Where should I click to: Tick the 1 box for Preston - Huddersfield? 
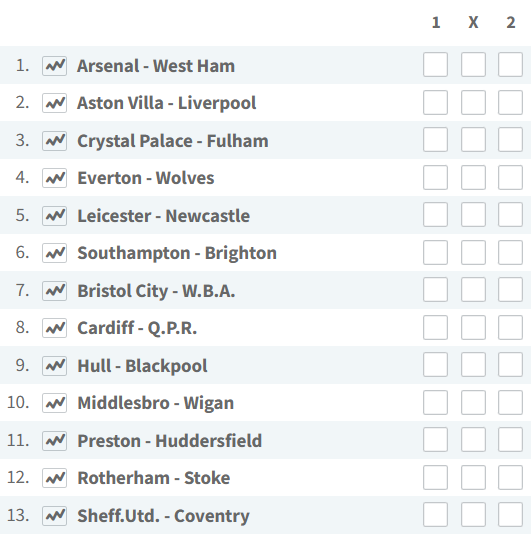435,440
